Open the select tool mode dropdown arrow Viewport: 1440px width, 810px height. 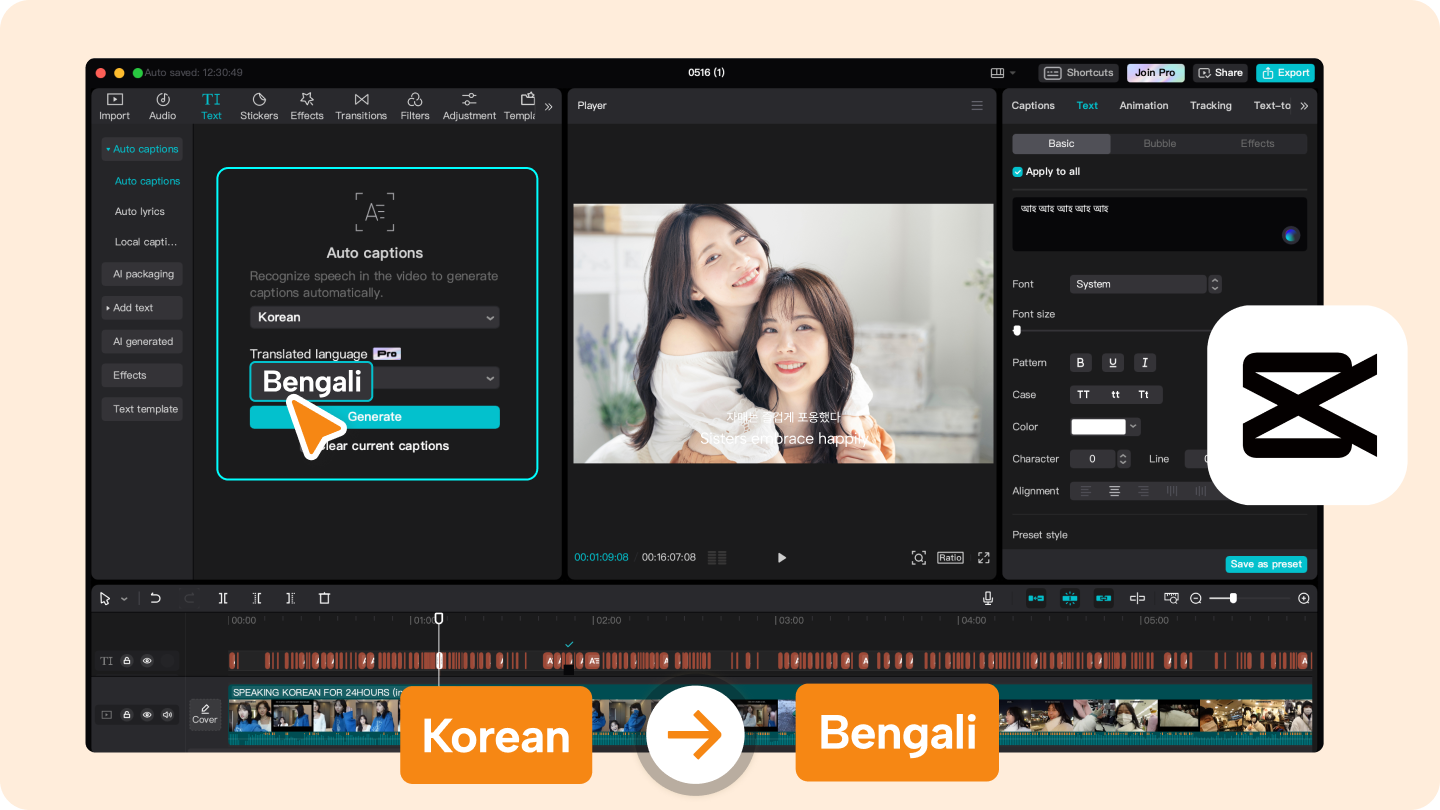124,598
